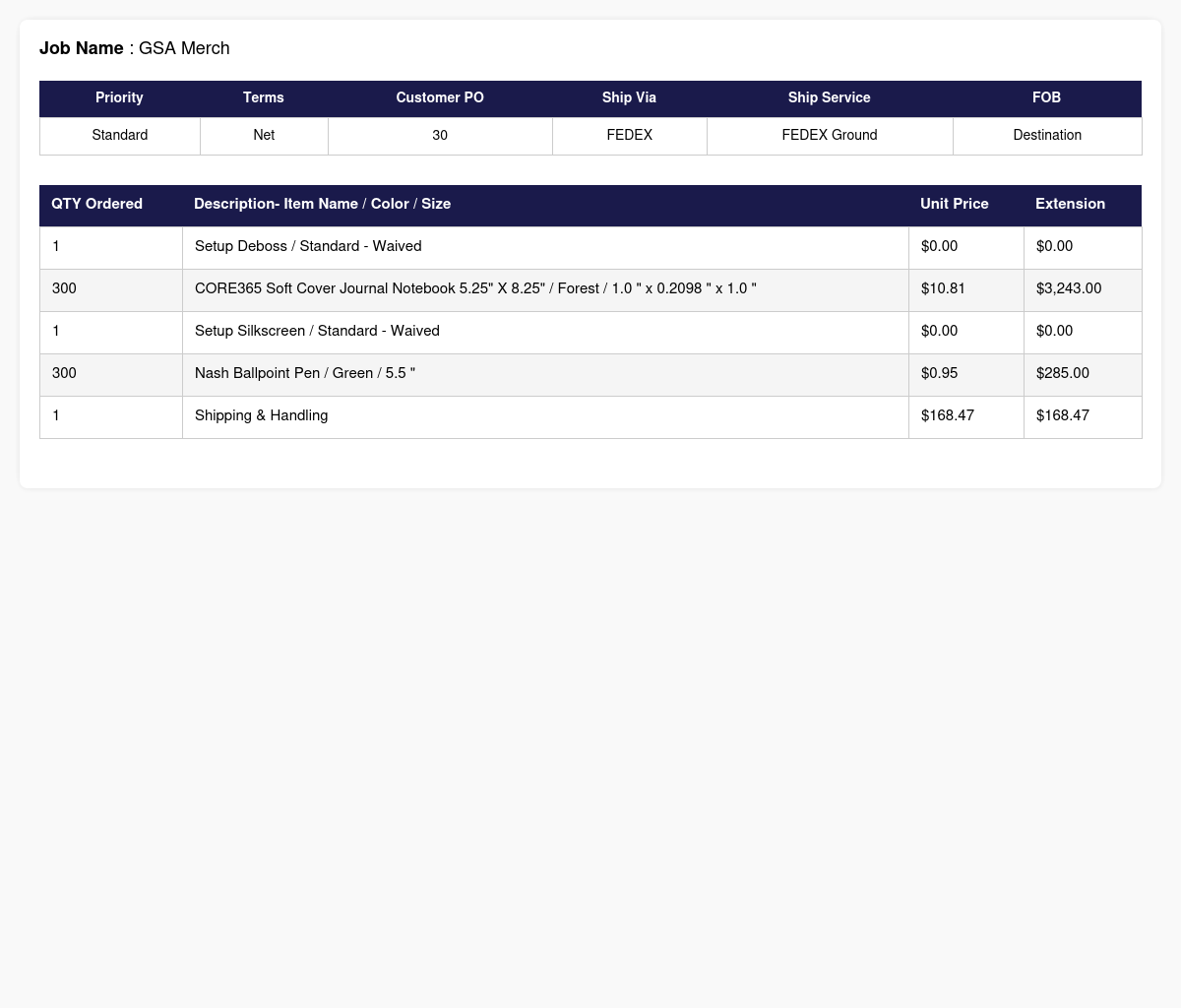Select the Shipping & Handling row
This screenshot has height=1008, width=1181.
590,417
